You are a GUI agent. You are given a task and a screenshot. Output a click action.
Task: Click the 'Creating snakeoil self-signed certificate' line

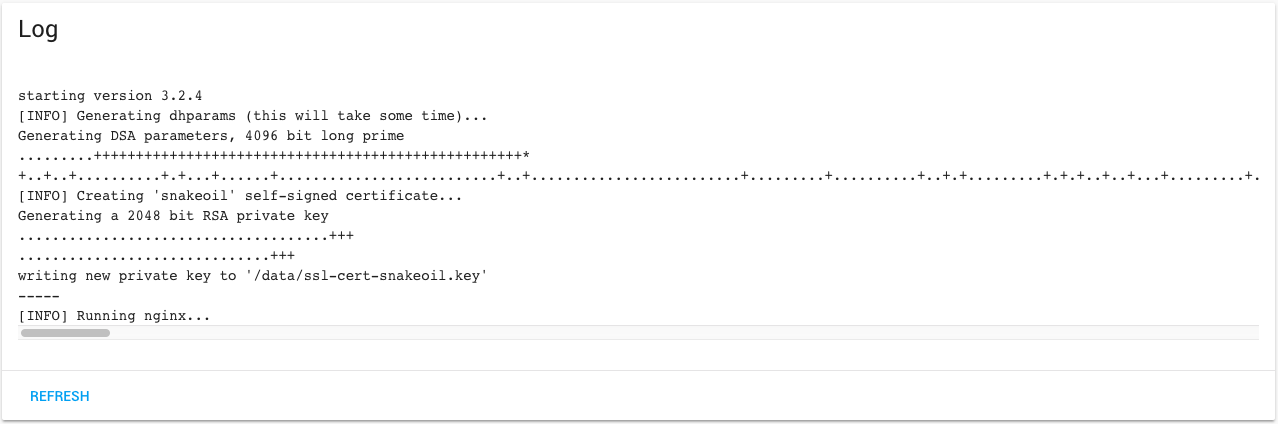[x=240, y=196]
